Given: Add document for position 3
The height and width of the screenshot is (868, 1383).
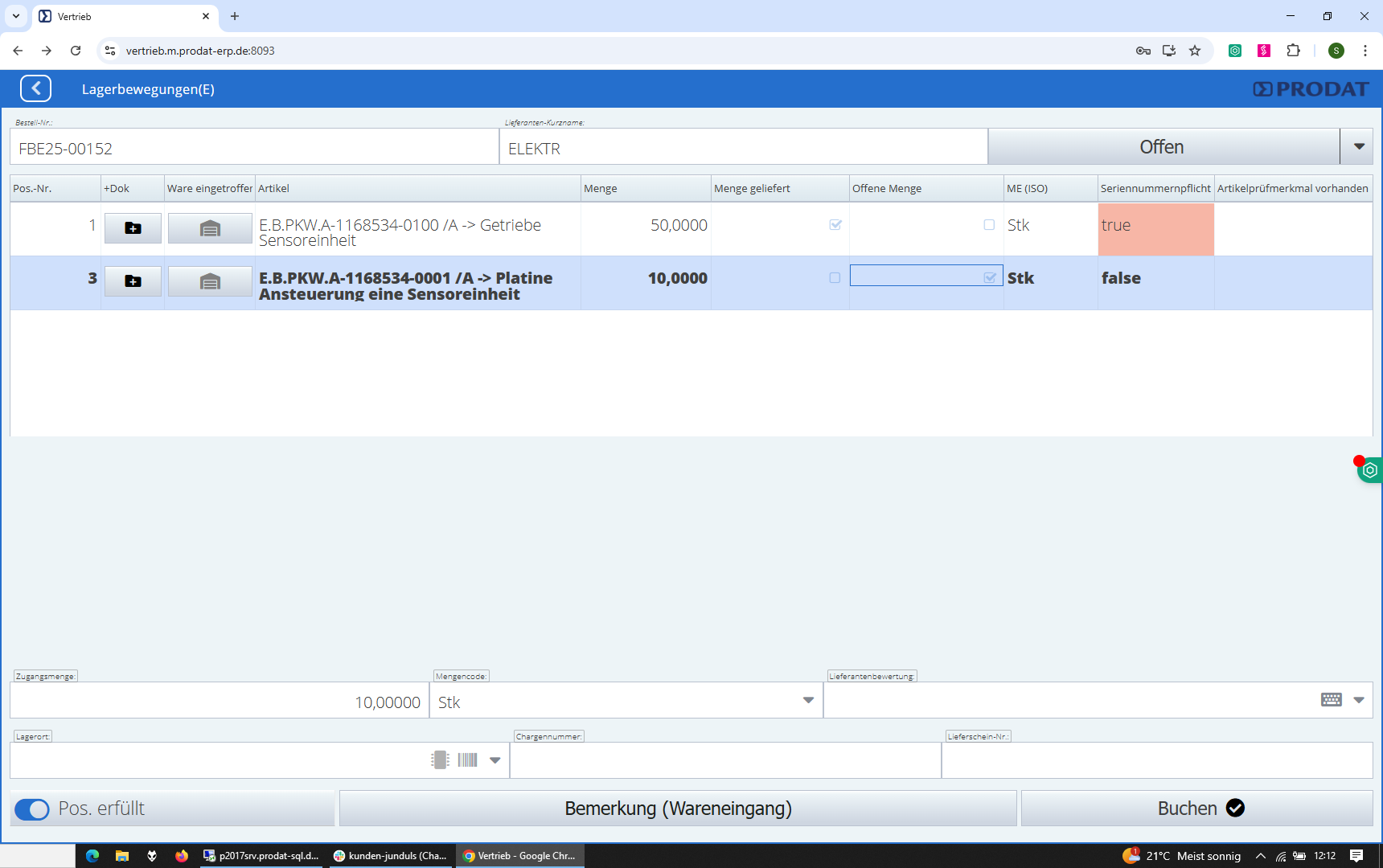Looking at the screenshot, I should click(133, 281).
